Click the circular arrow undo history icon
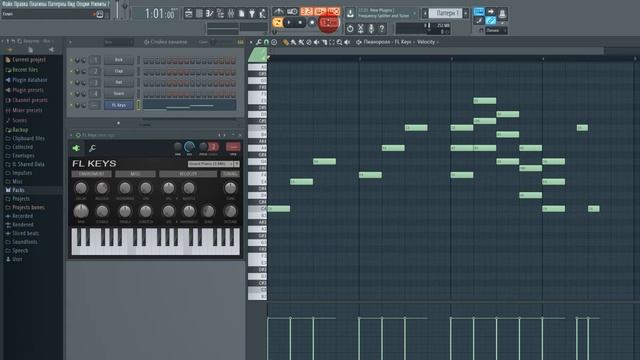This screenshot has height=360, width=640. [350, 29]
